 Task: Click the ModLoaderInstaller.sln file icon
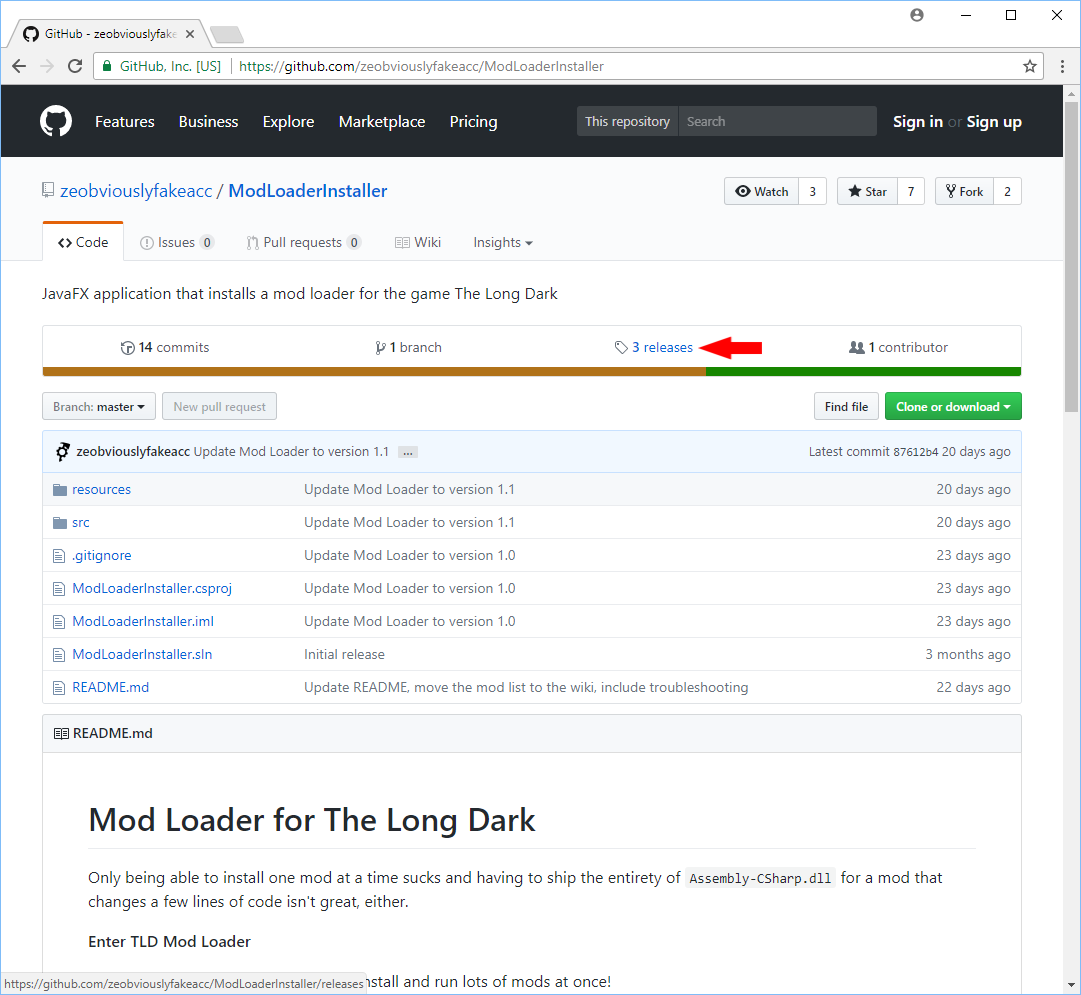point(59,655)
